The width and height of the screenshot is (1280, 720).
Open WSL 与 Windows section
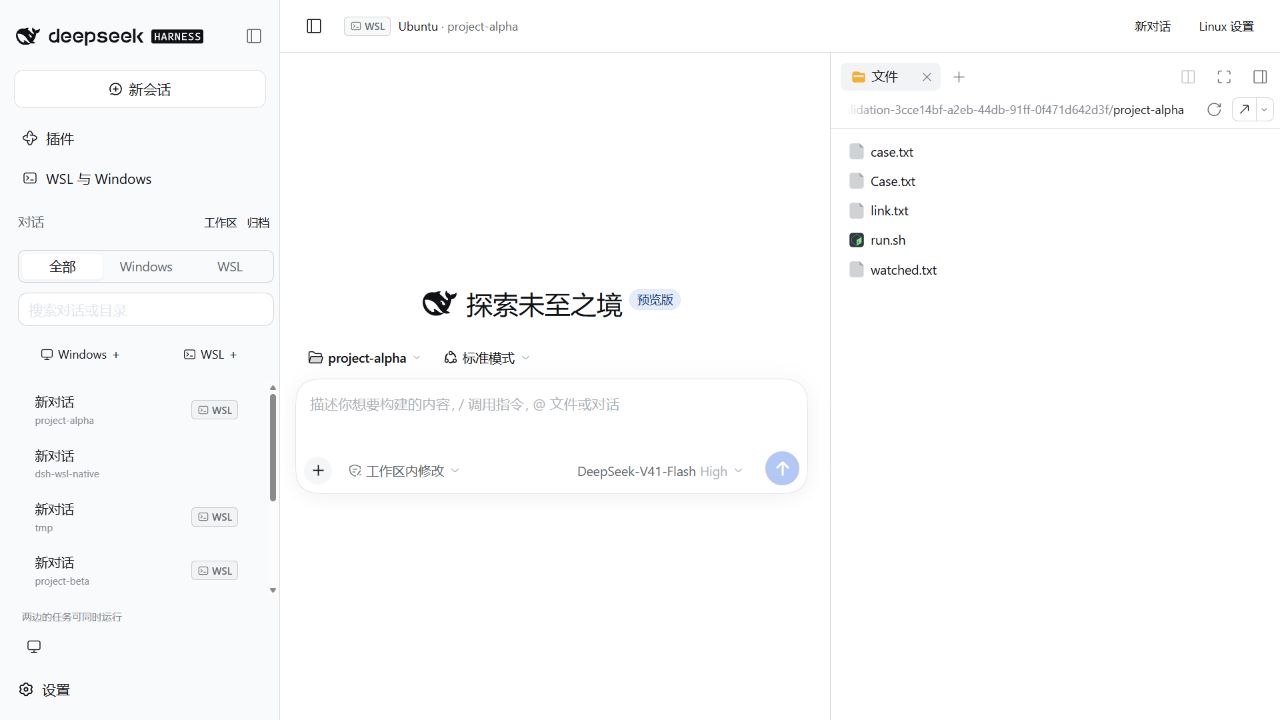click(87, 178)
